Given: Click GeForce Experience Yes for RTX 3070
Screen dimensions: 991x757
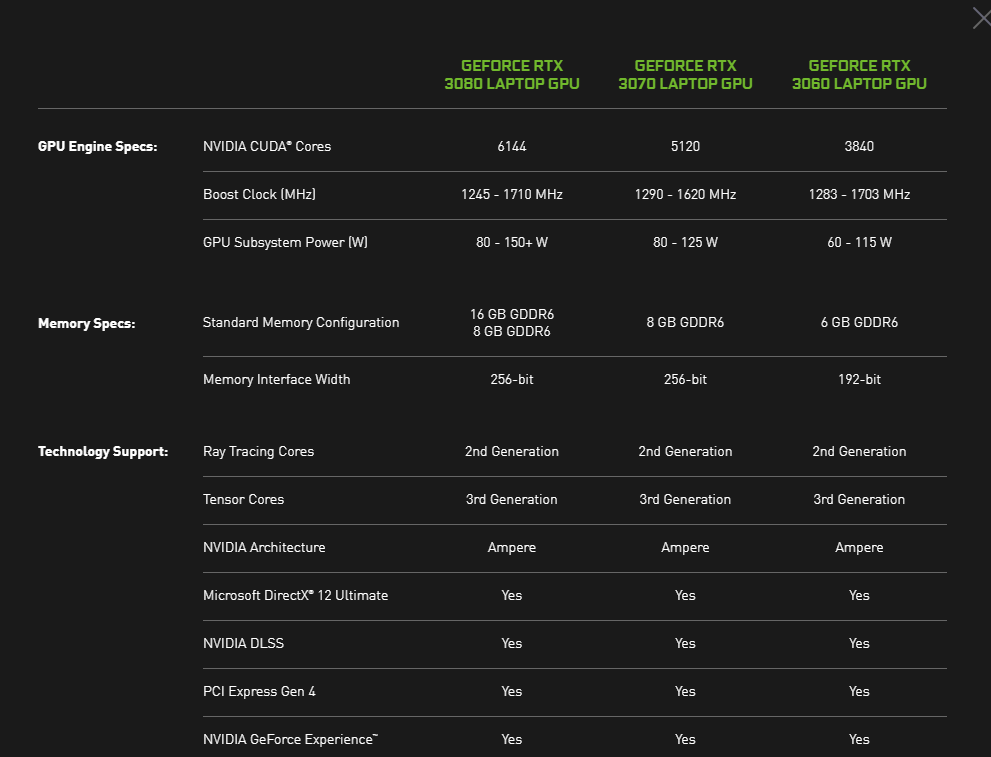Looking at the screenshot, I should [685, 739].
